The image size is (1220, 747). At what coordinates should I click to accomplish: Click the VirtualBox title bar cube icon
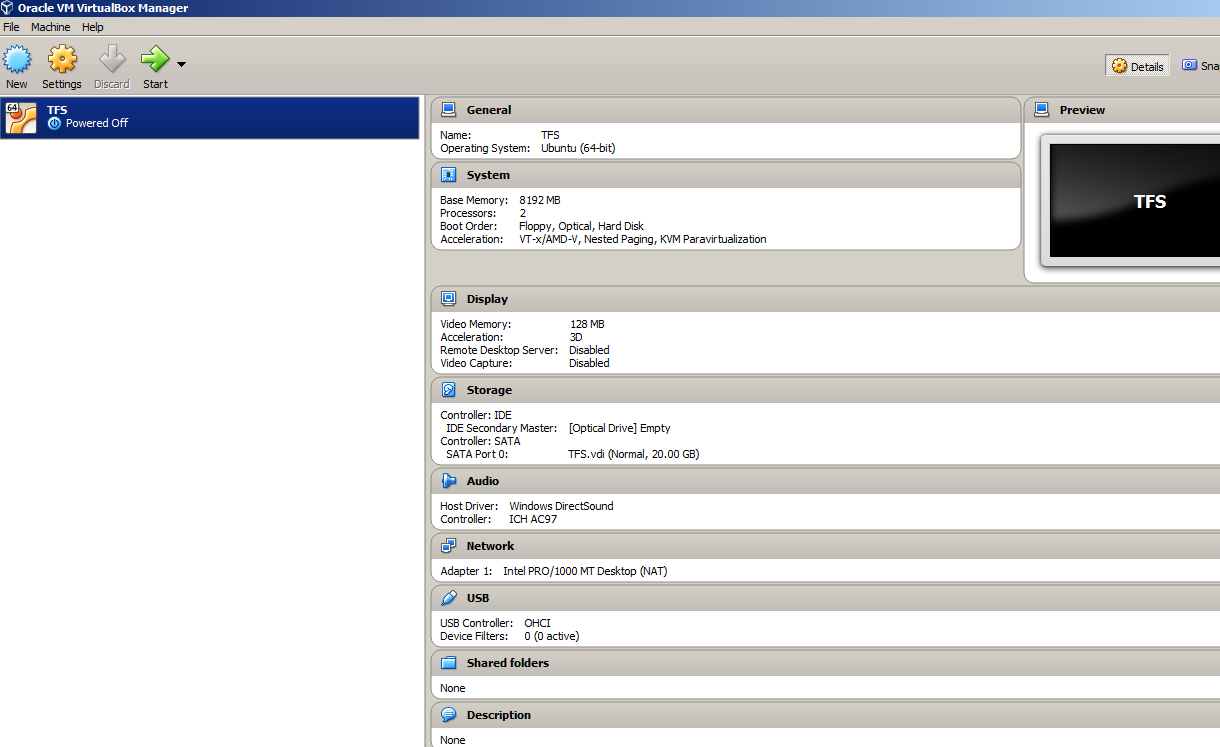coord(8,8)
